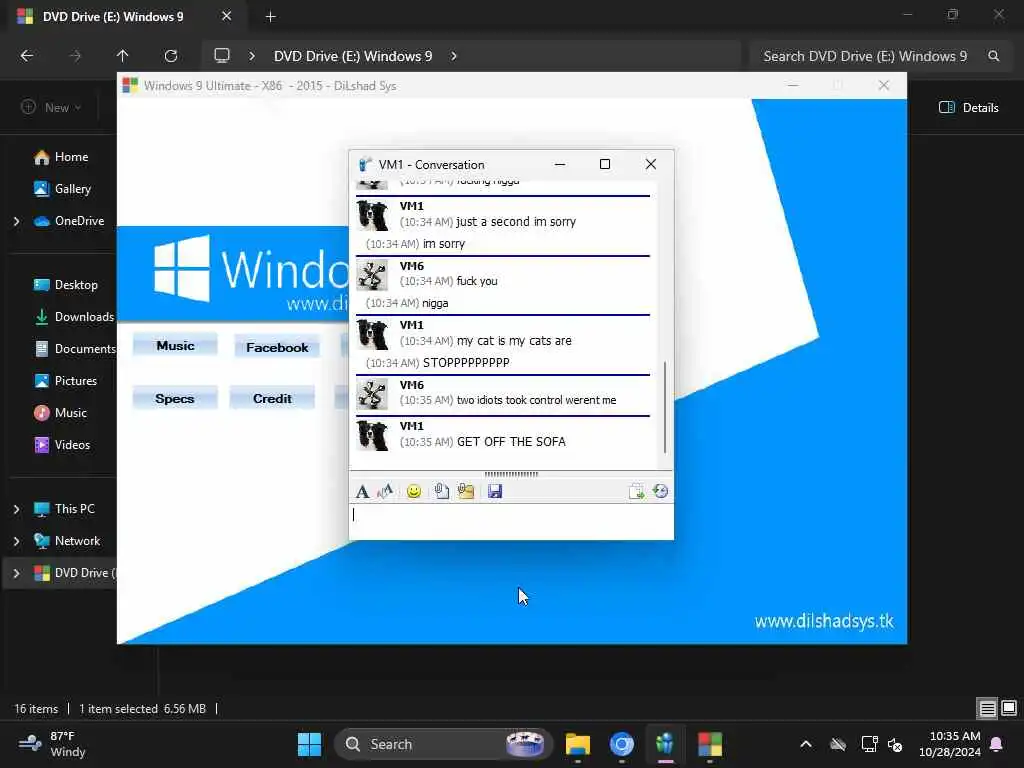Click the VM1 dog avatar beside 'GET OFF THE SOFA'
The height and width of the screenshot is (768, 1024).
point(372,436)
